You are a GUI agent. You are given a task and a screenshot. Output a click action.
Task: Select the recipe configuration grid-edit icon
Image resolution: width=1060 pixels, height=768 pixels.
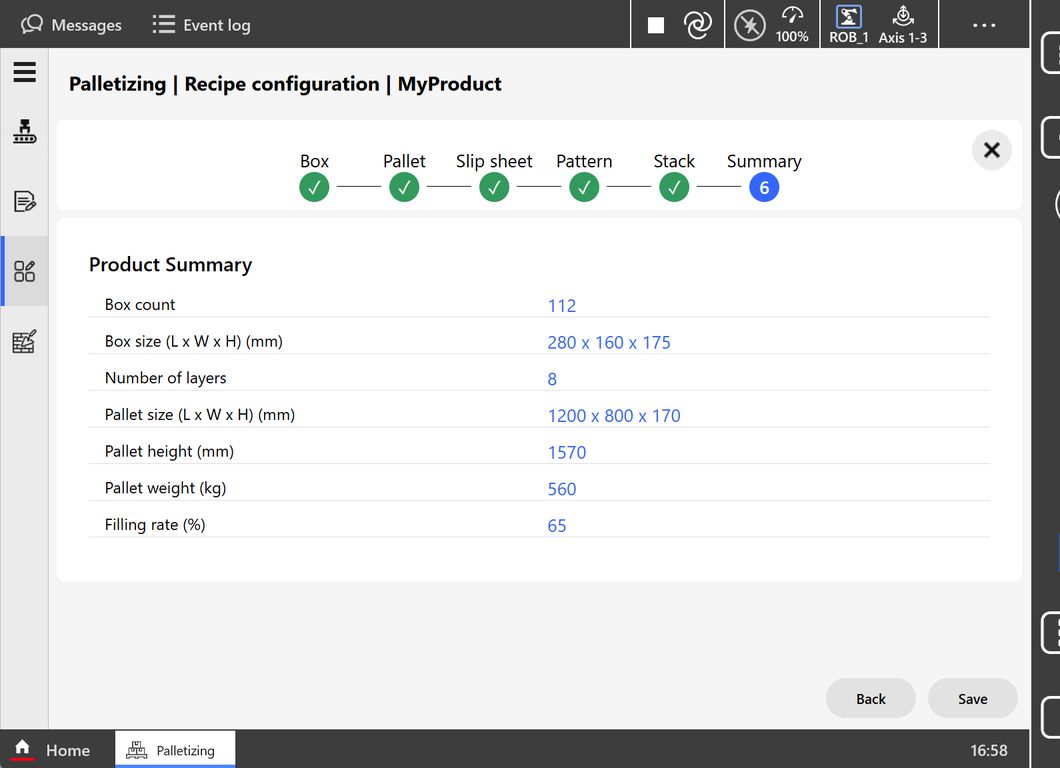[x=24, y=271]
